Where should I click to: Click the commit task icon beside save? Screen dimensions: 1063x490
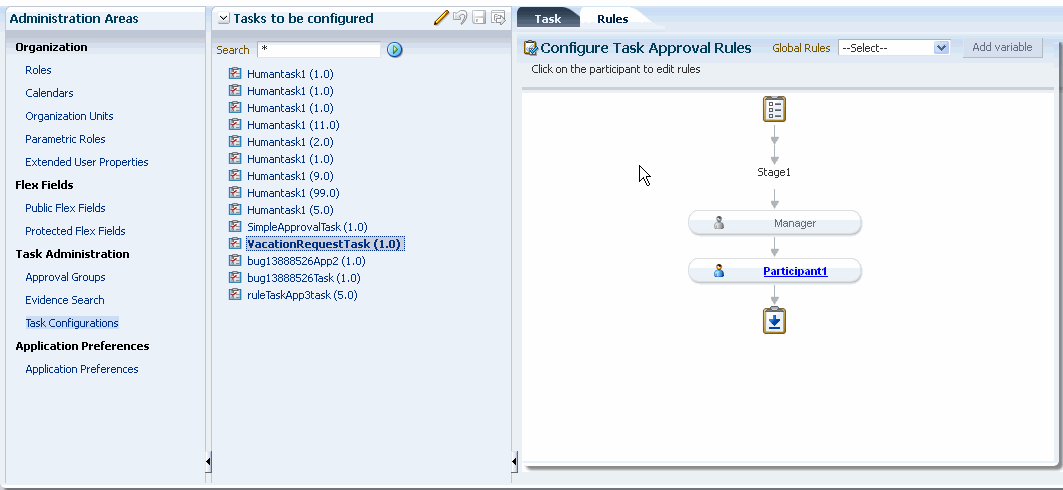pos(499,18)
